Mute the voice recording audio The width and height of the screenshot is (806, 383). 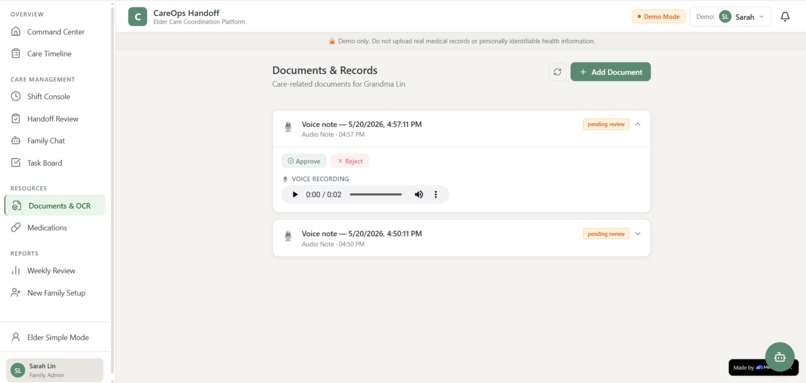tap(419, 194)
